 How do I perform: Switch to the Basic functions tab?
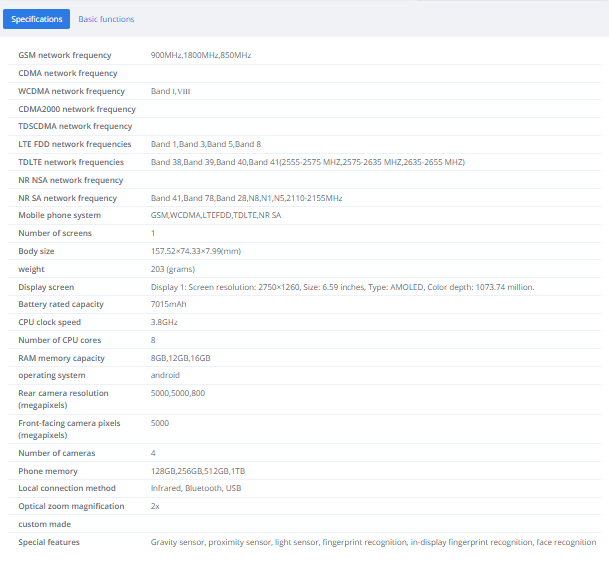pyautogui.click(x=106, y=19)
